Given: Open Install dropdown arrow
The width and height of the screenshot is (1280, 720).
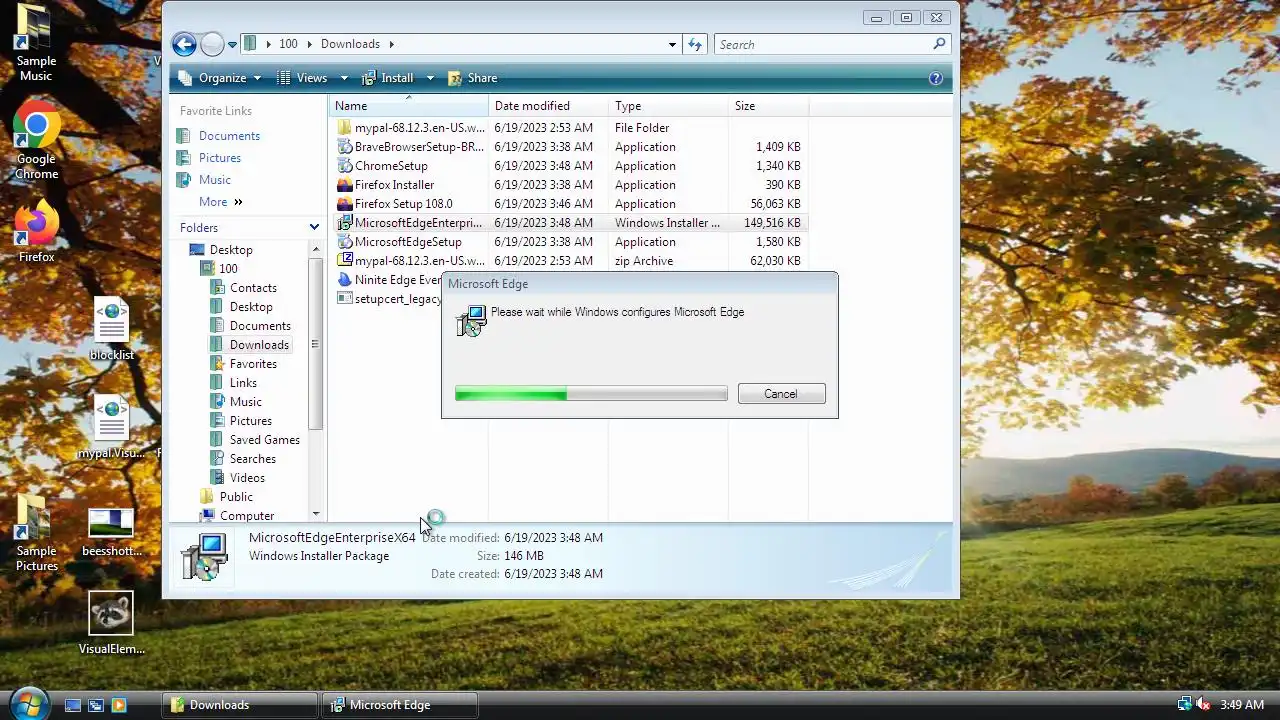Looking at the screenshot, I should [430, 78].
